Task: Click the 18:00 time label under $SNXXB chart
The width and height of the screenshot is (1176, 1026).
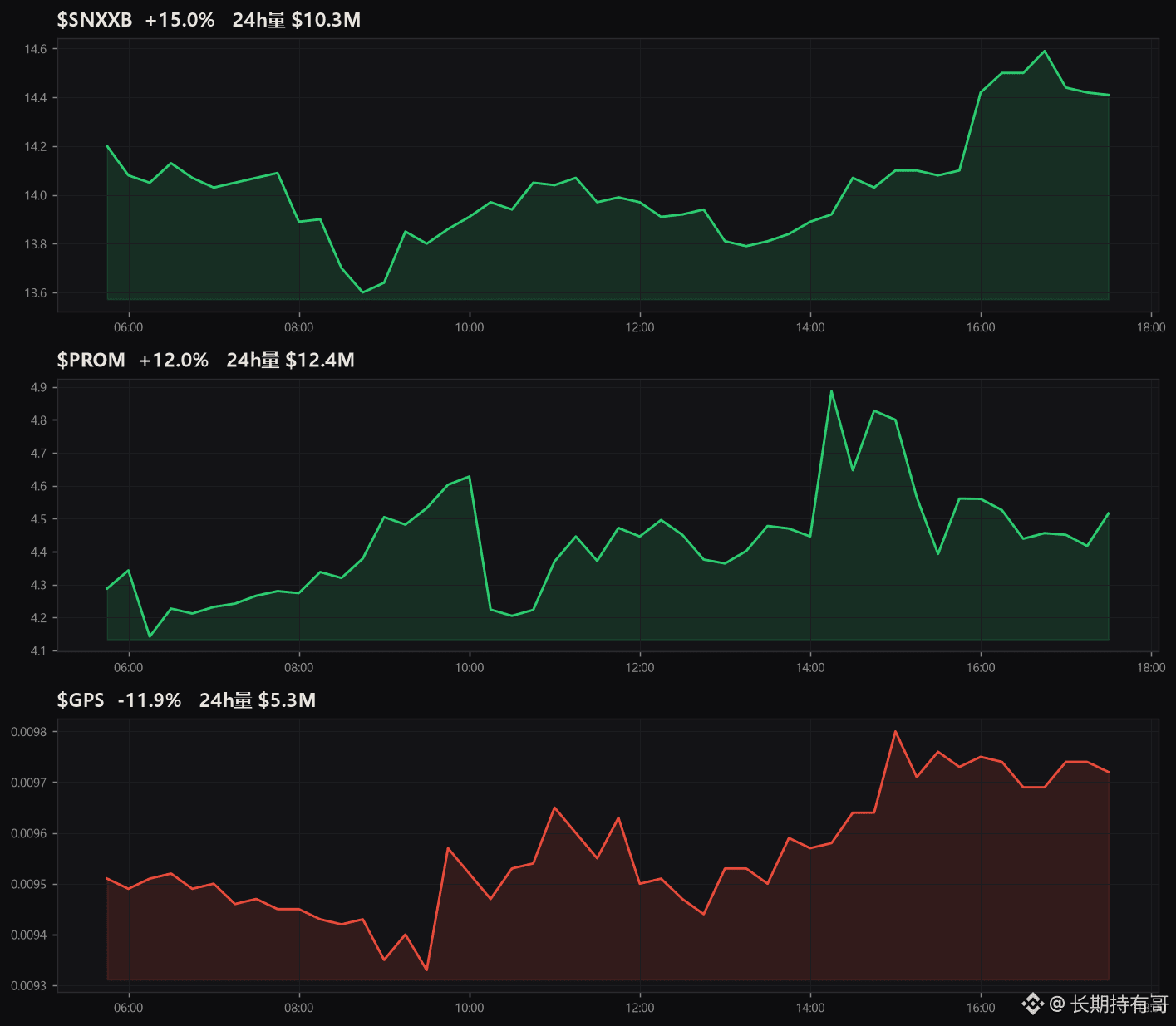Action: coord(1151,327)
